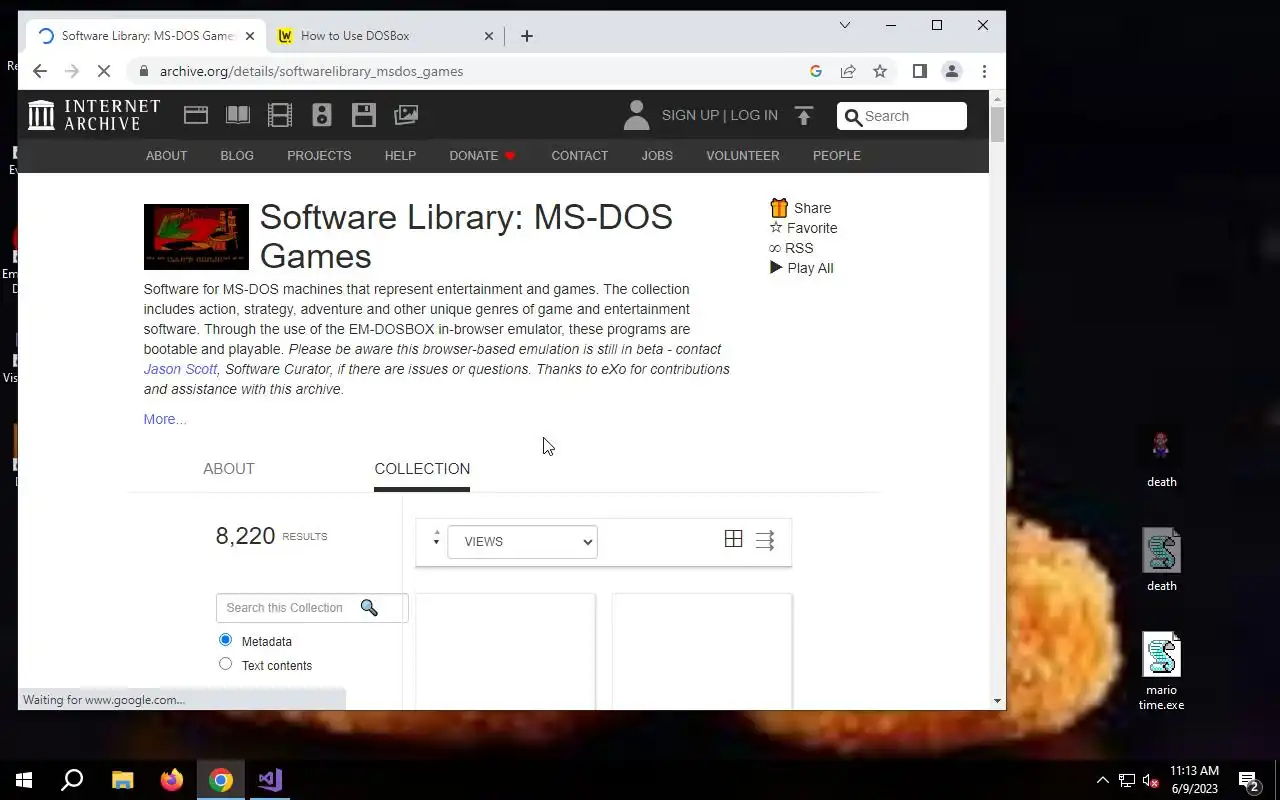The width and height of the screenshot is (1280, 800).
Task: Click the Chrome back arrow
Action: (40, 71)
